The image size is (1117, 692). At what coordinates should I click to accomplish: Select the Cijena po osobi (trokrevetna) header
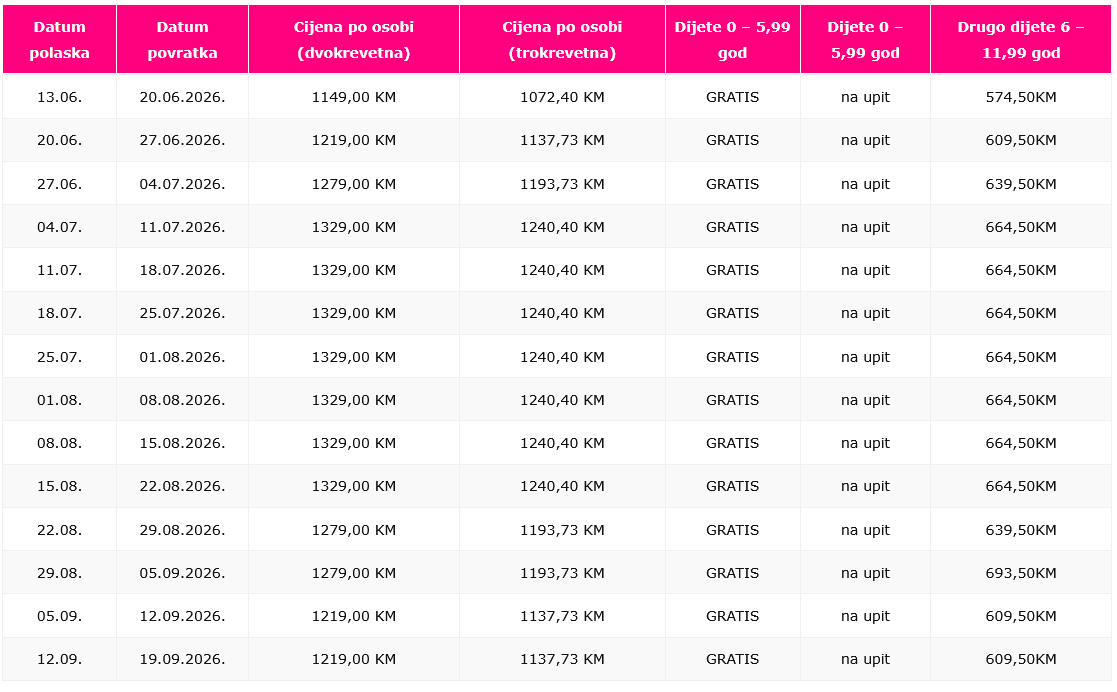tap(562, 40)
